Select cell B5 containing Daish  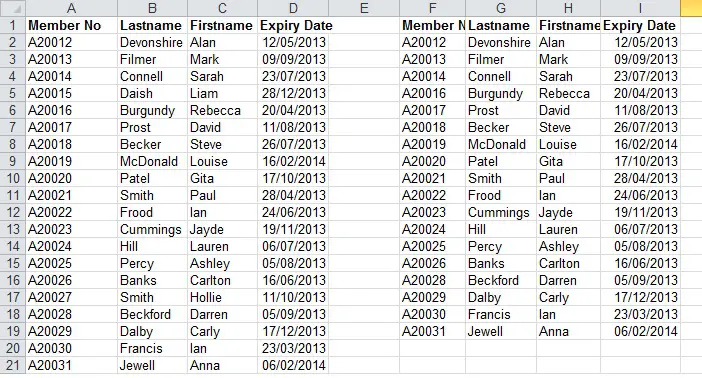coord(153,94)
